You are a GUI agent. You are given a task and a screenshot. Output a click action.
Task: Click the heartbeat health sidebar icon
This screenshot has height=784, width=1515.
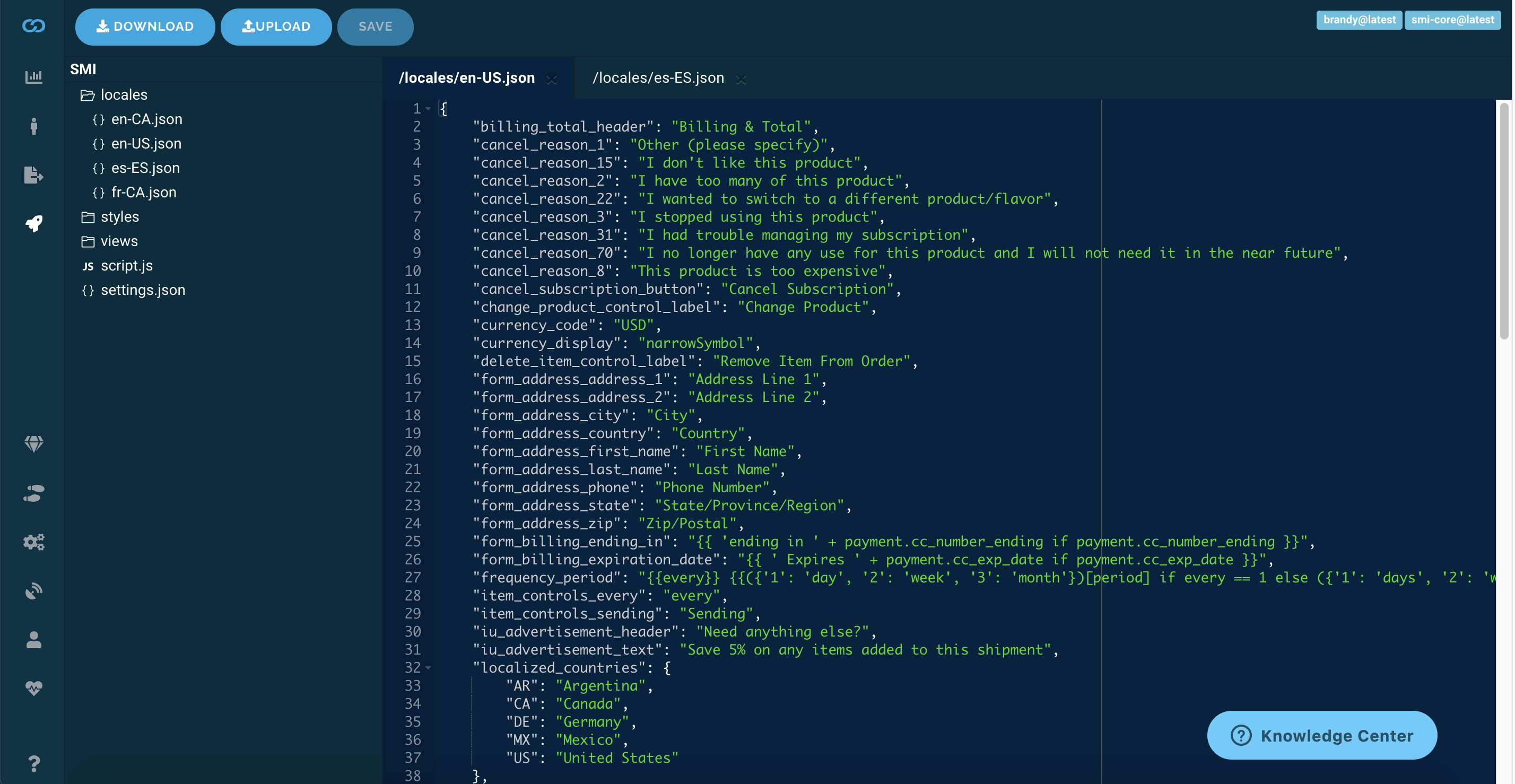(33, 687)
